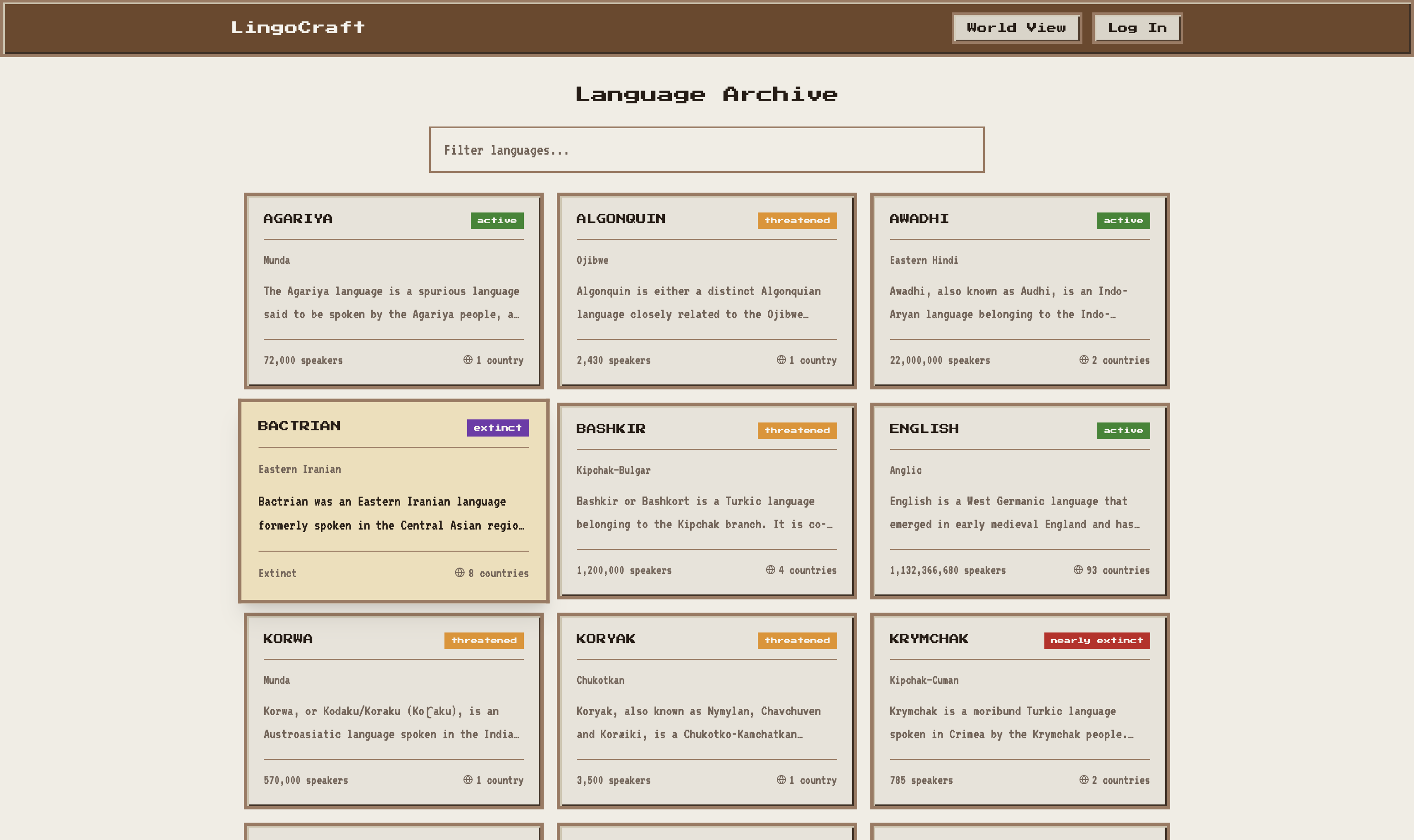Viewport: 1414px width, 840px height.
Task: Open the highlighted Bactrian card description
Action: [391, 513]
